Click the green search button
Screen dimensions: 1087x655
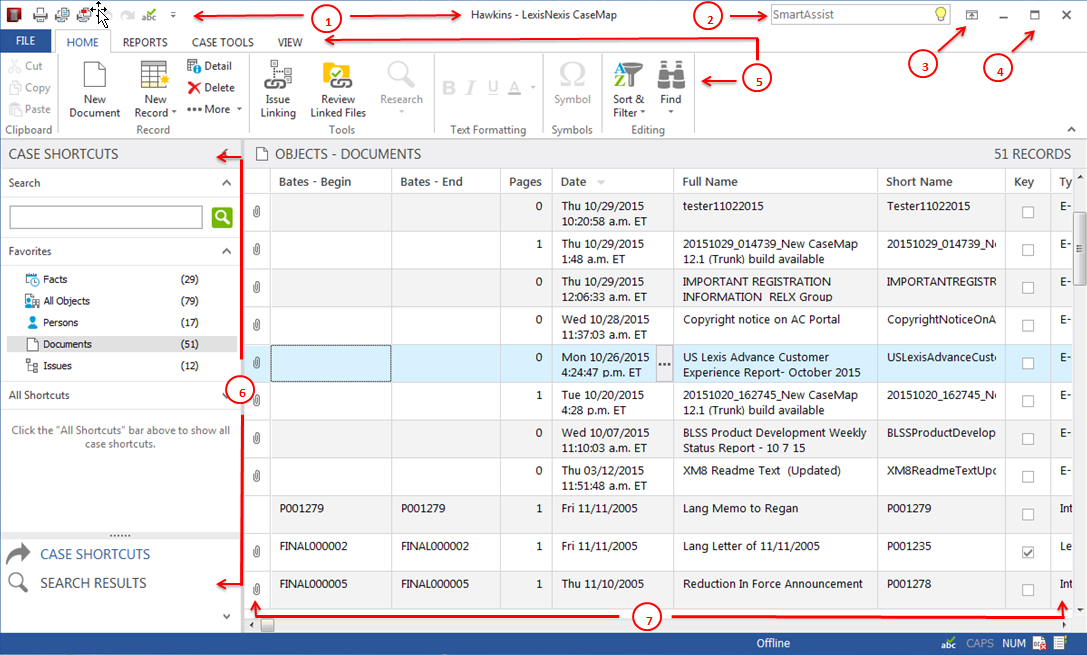point(222,218)
